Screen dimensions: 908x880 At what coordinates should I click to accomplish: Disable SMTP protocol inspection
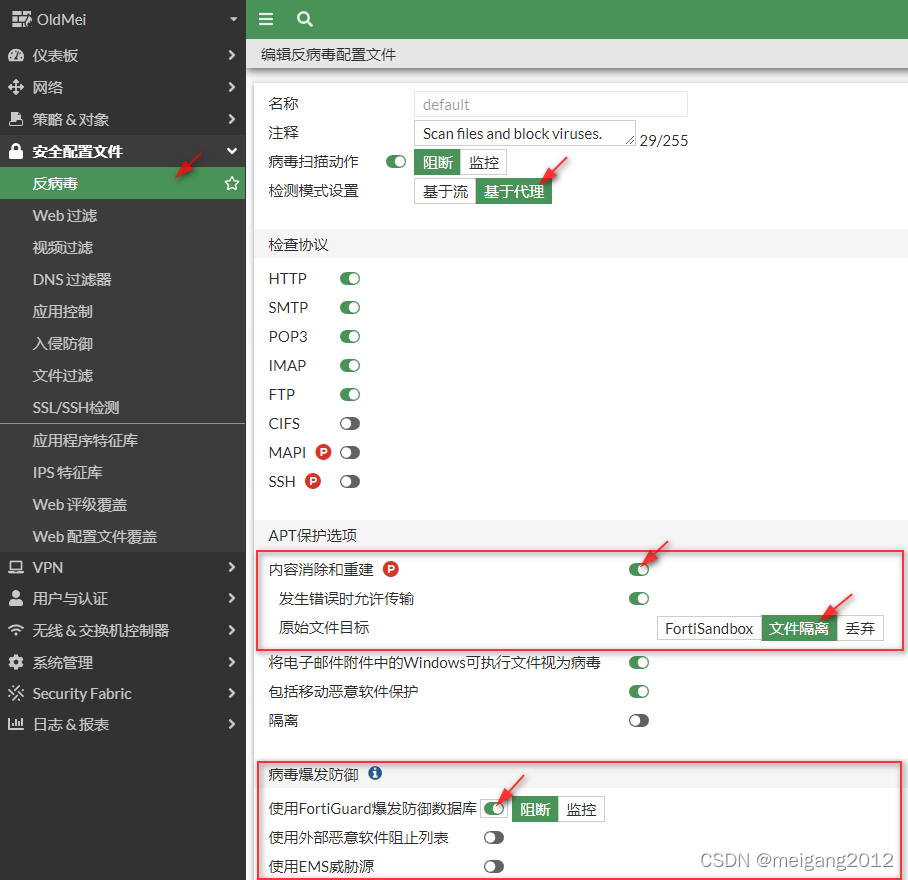(x=350, y=307)
